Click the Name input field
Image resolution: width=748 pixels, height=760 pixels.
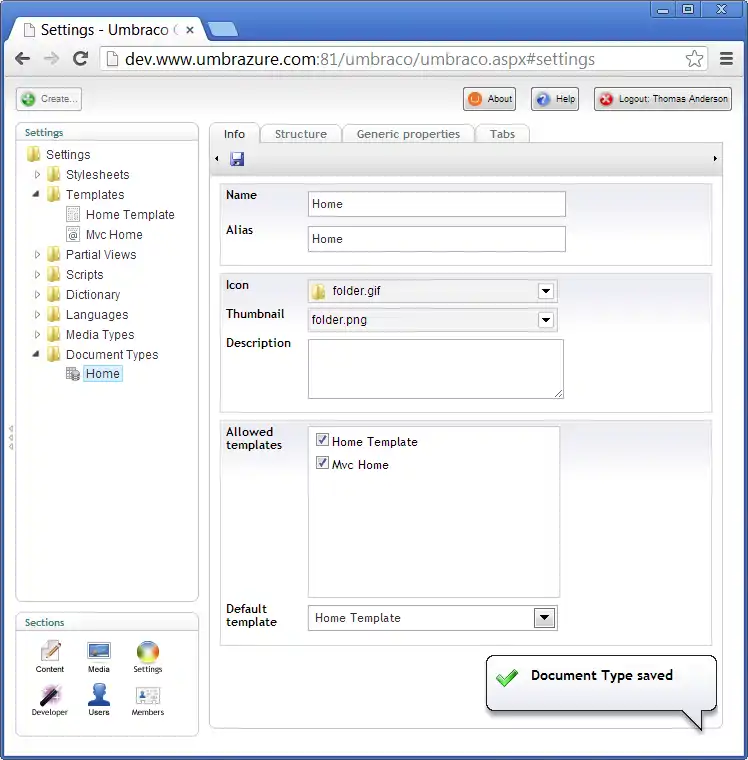pos(436,204)
